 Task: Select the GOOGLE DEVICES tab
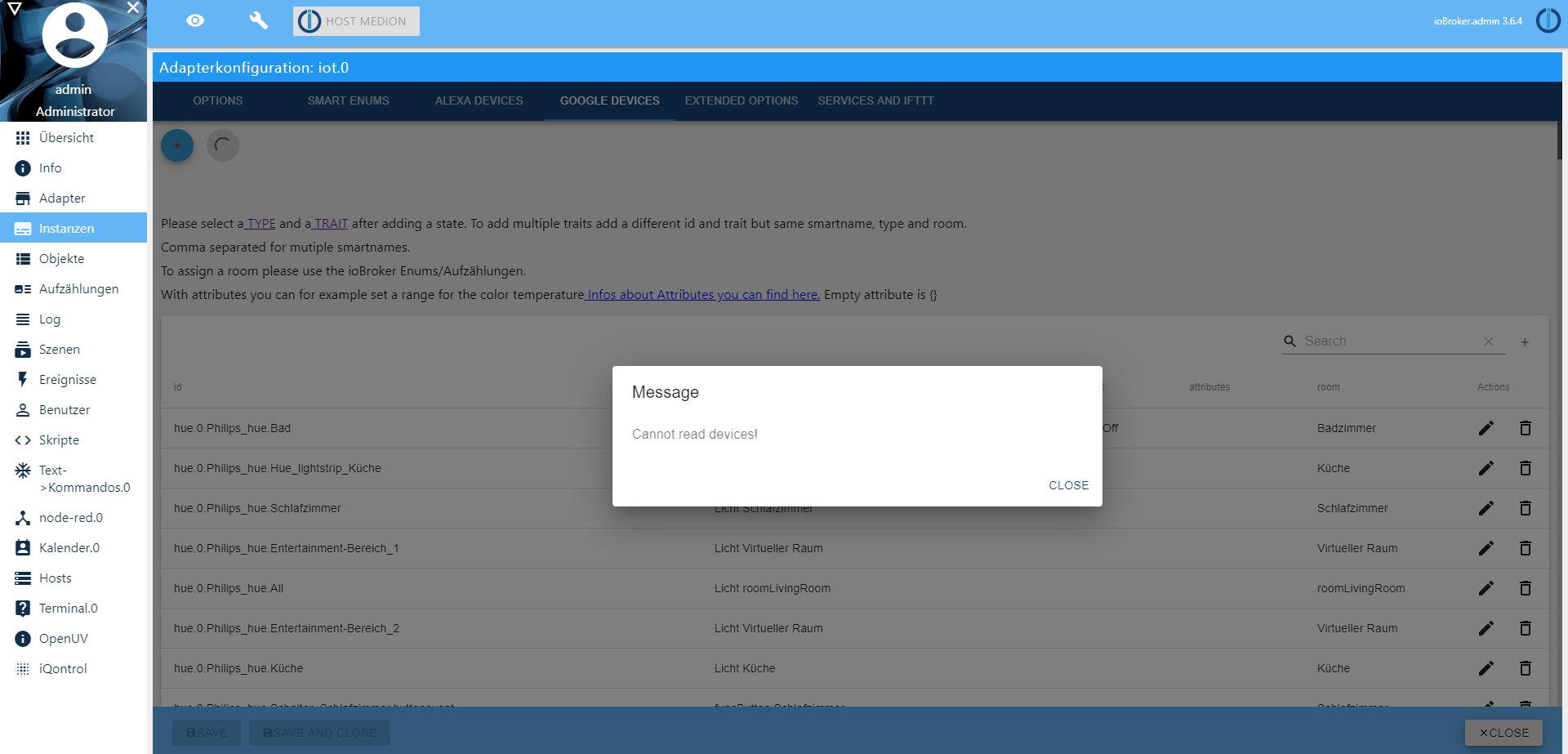610,100
